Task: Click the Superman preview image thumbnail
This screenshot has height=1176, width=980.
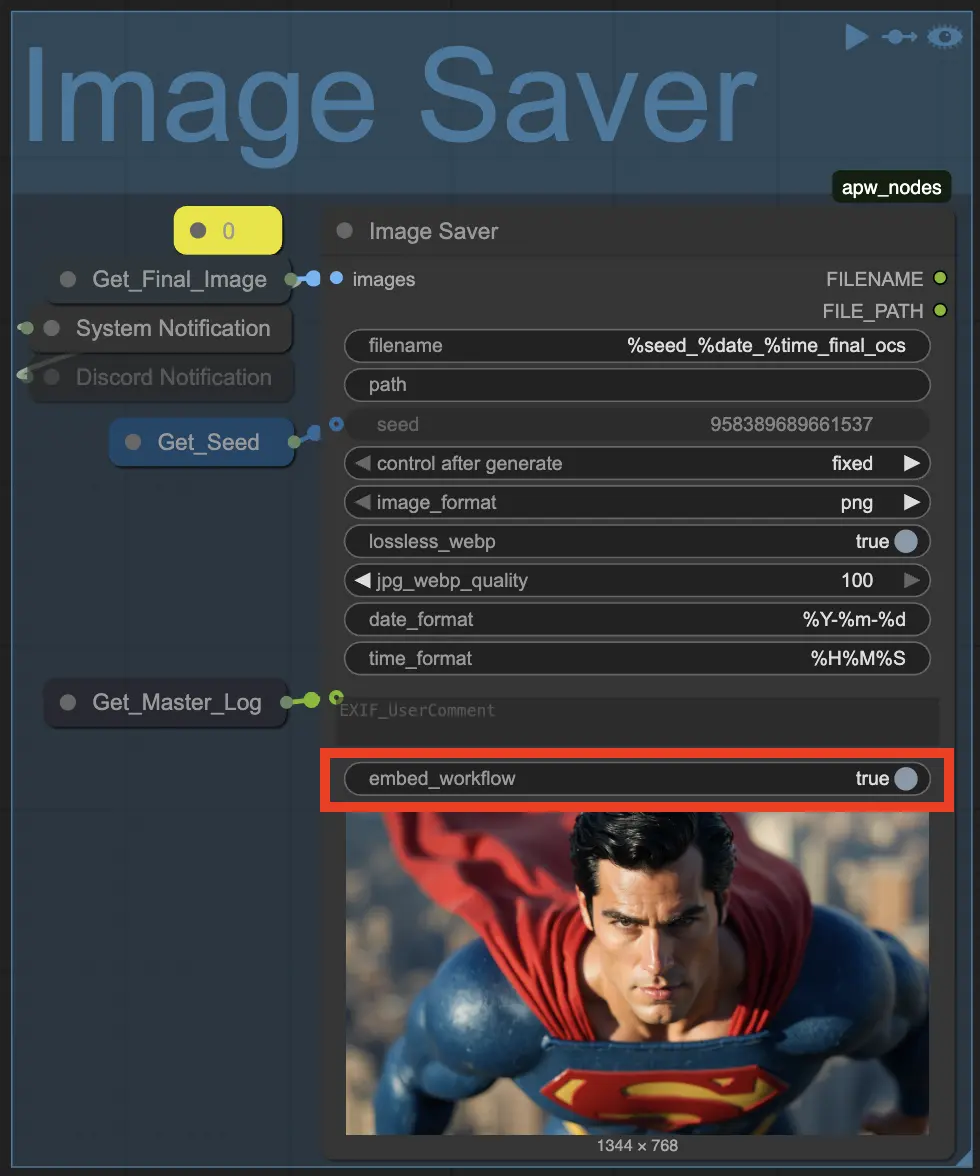Action: (x=637, y=972)
